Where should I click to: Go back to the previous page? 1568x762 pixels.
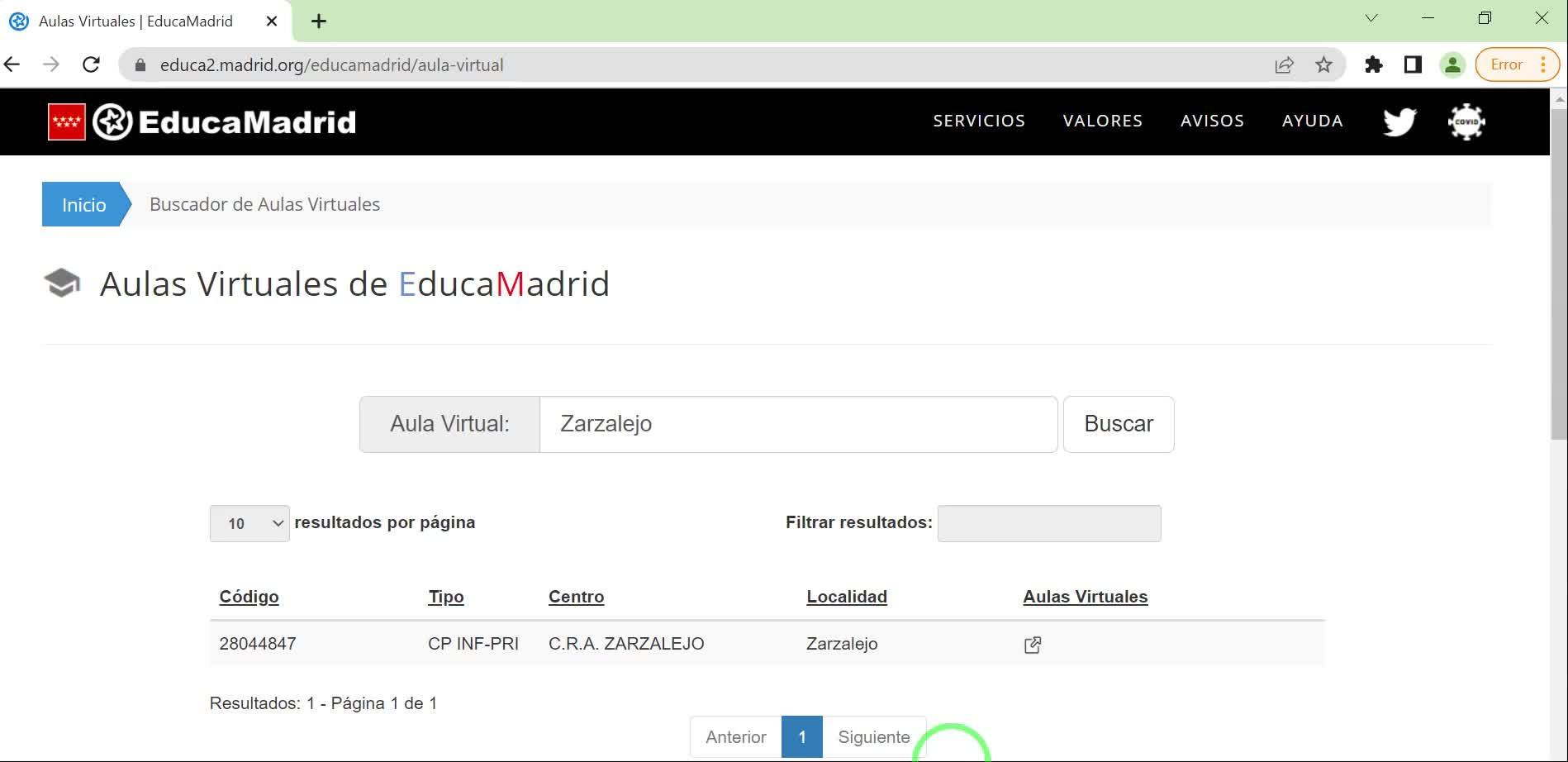[x=12, y=64]
